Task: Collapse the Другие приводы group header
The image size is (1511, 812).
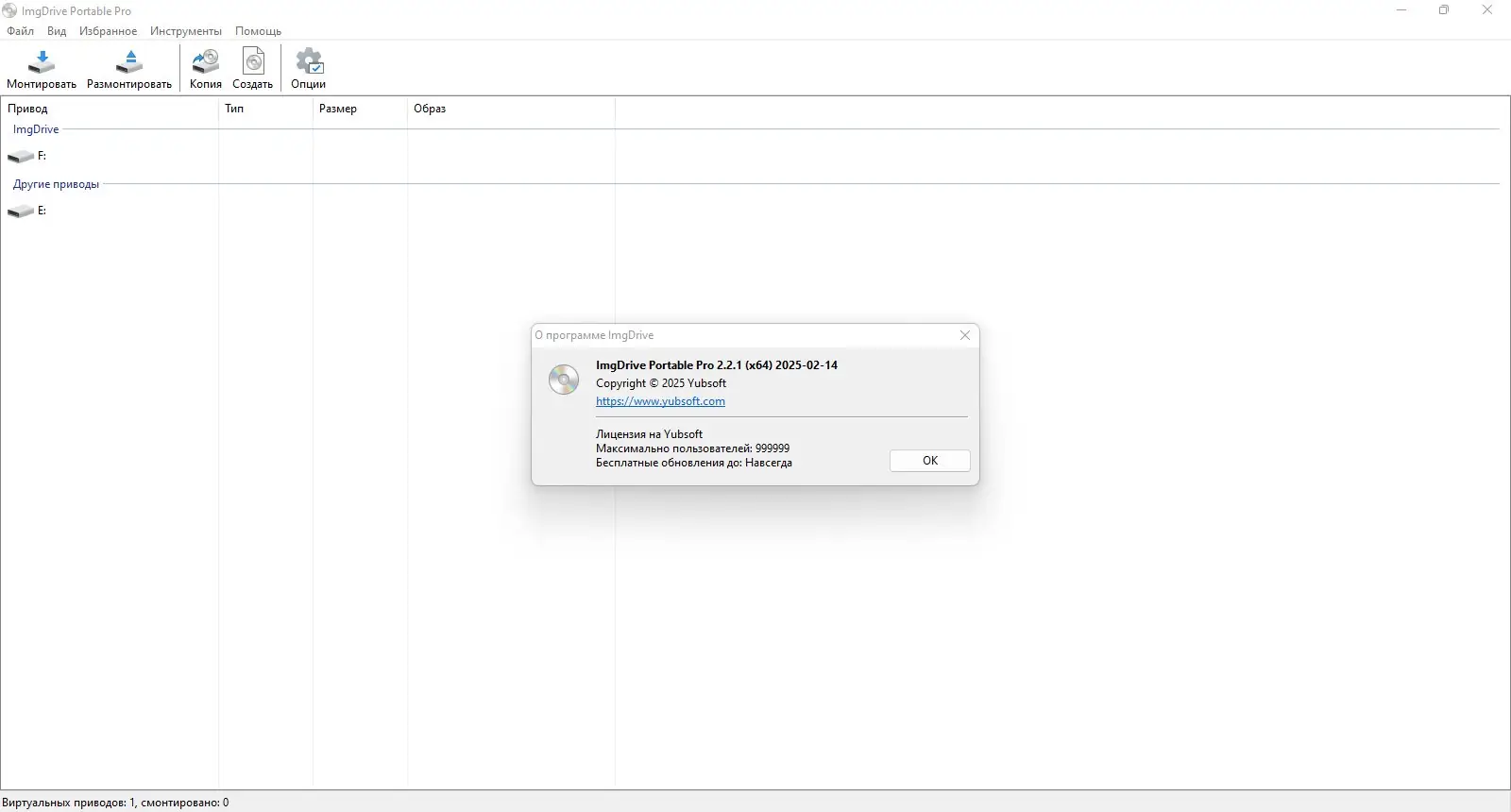Action: point(56,184)
